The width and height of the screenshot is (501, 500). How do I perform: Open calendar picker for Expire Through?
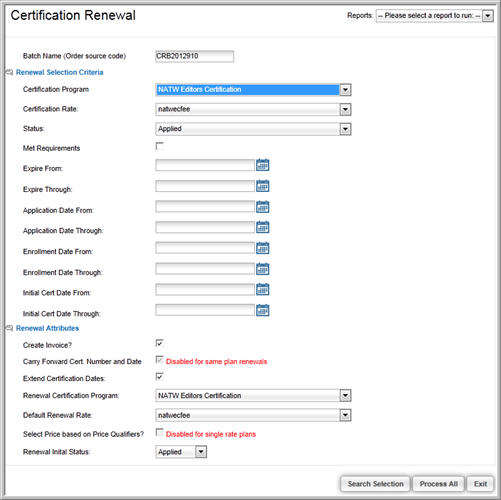coord(263,186)
